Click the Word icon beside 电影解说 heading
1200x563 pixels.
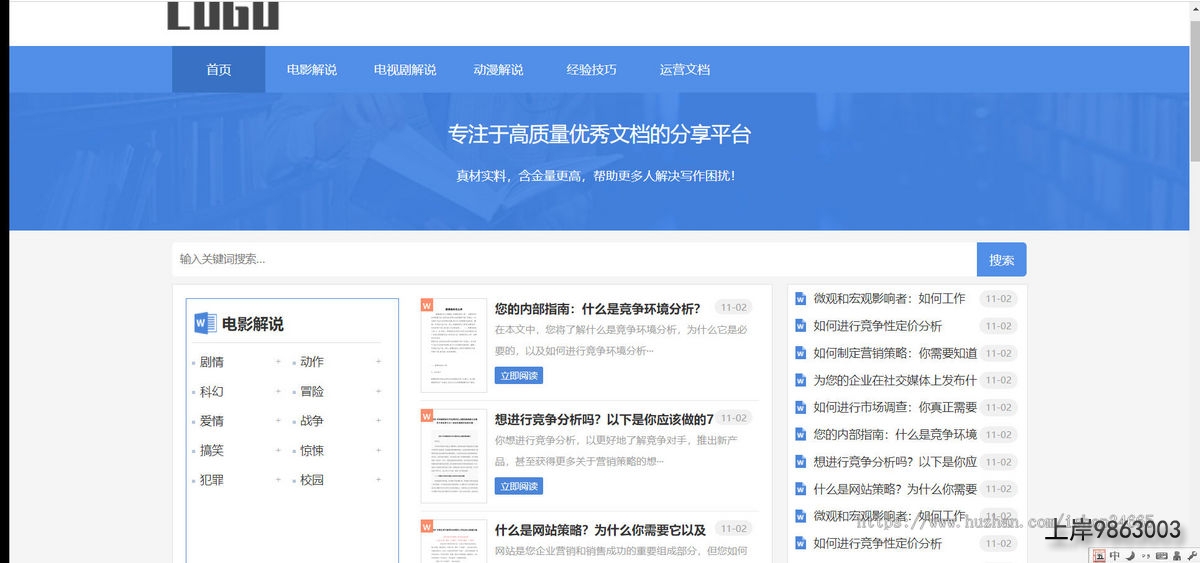[205, 323]
